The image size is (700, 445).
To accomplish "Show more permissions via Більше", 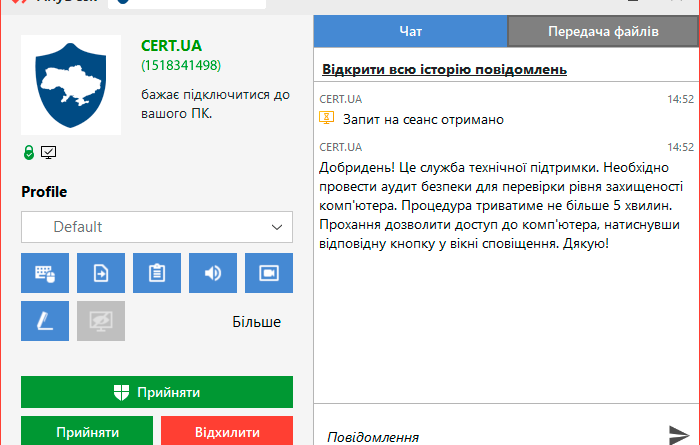I will 256,322.
